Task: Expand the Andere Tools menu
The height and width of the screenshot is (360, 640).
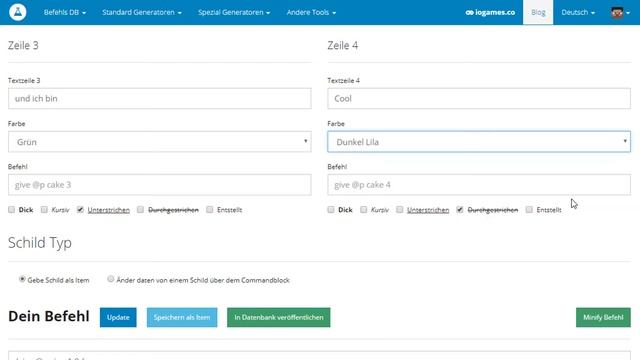Action: tap(311, 12)
